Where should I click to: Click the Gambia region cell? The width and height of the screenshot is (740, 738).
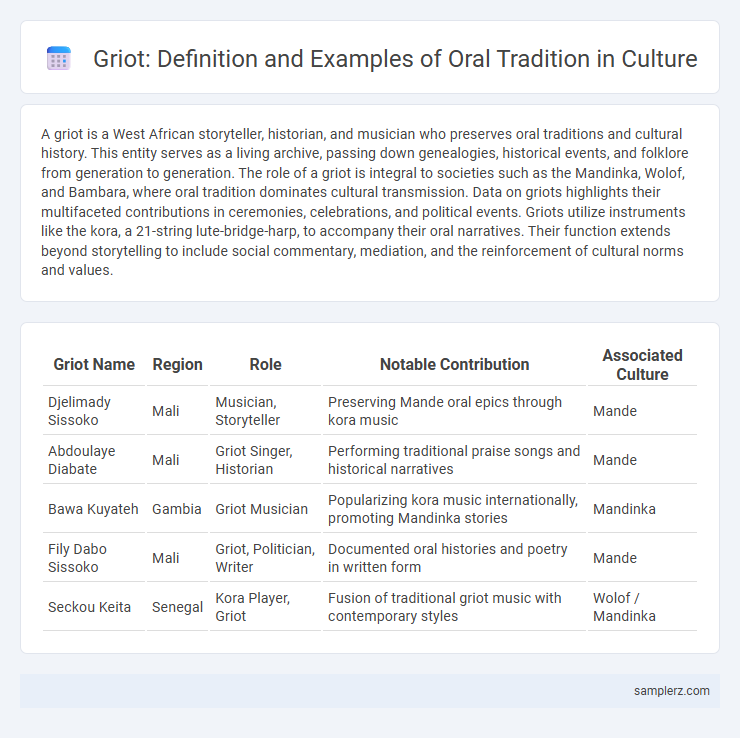pos(177,509)
